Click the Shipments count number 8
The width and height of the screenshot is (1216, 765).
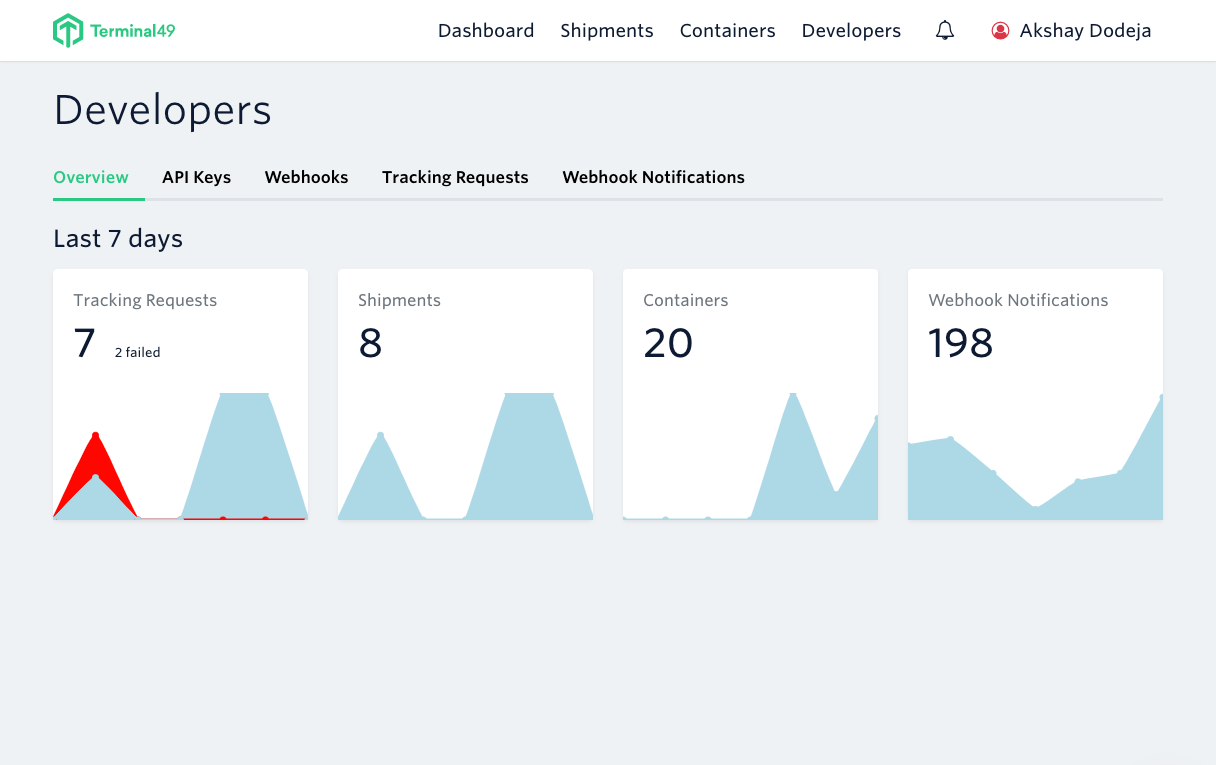pos(370,343)
